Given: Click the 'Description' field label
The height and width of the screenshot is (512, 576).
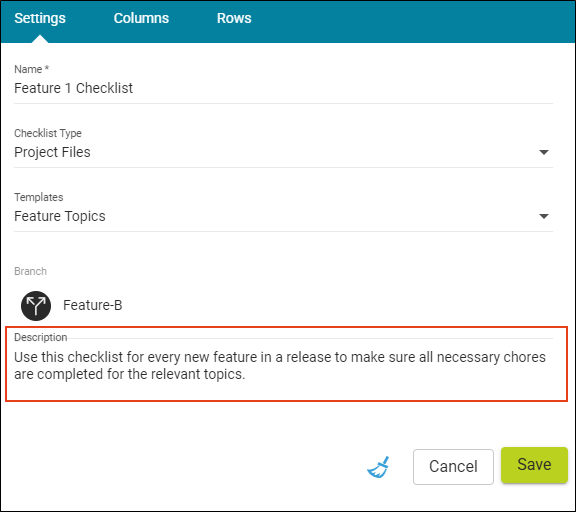Looking at the screenshot, I should (40, 337).
